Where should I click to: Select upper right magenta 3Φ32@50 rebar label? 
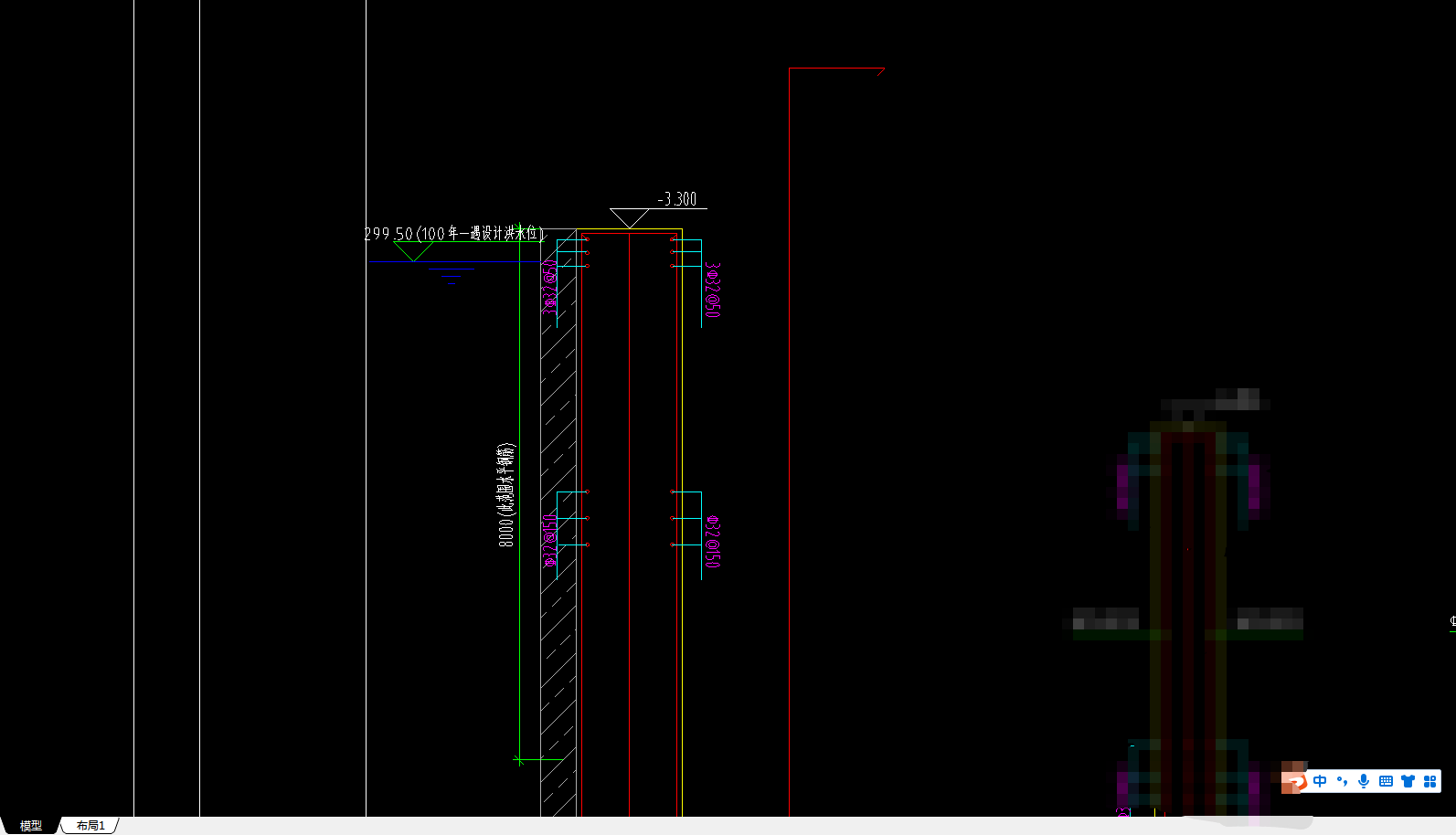tap(712, 291)
